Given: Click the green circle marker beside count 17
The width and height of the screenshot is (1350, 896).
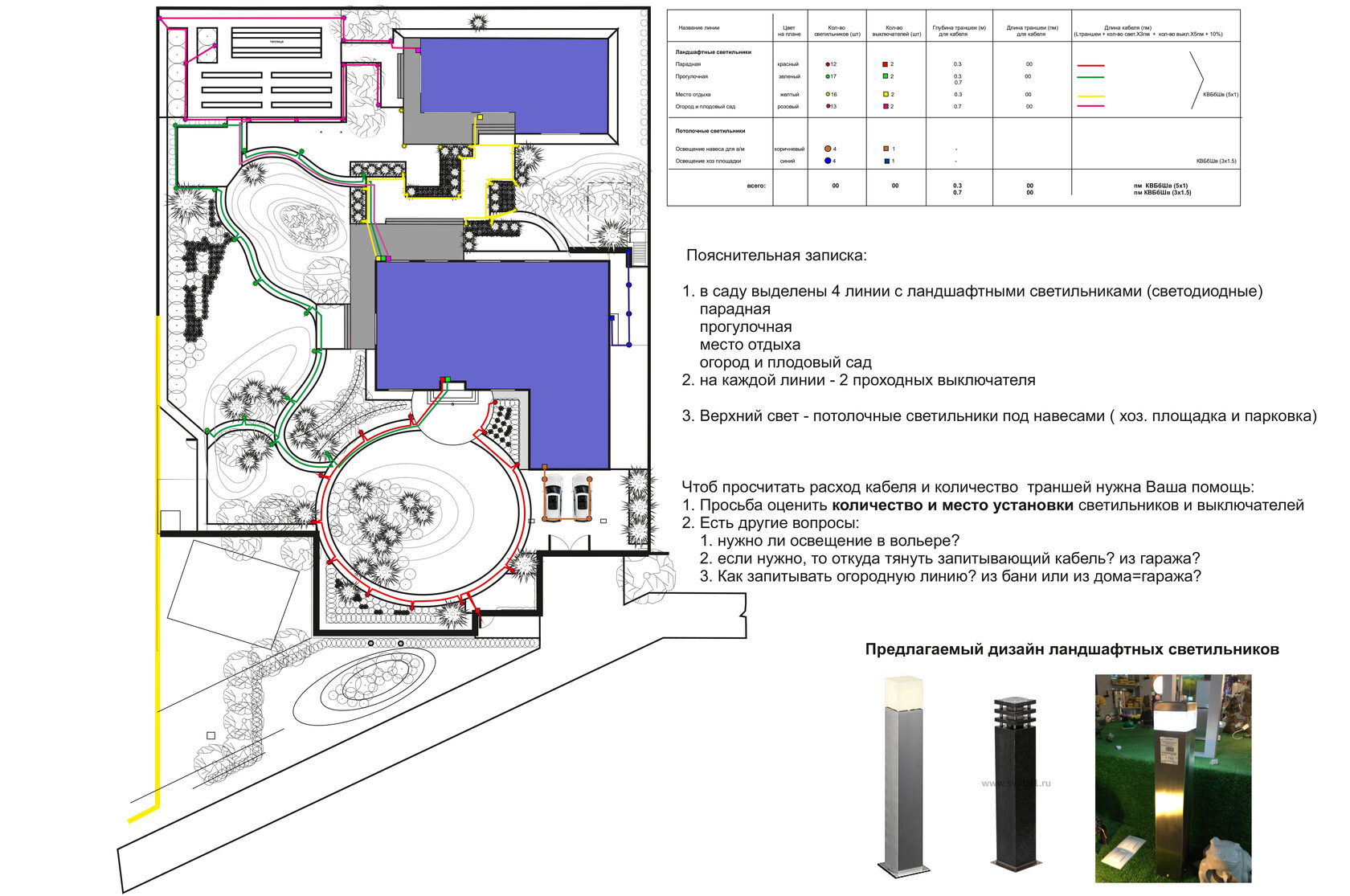Looking at the screenshot, I should click(828, 76).
